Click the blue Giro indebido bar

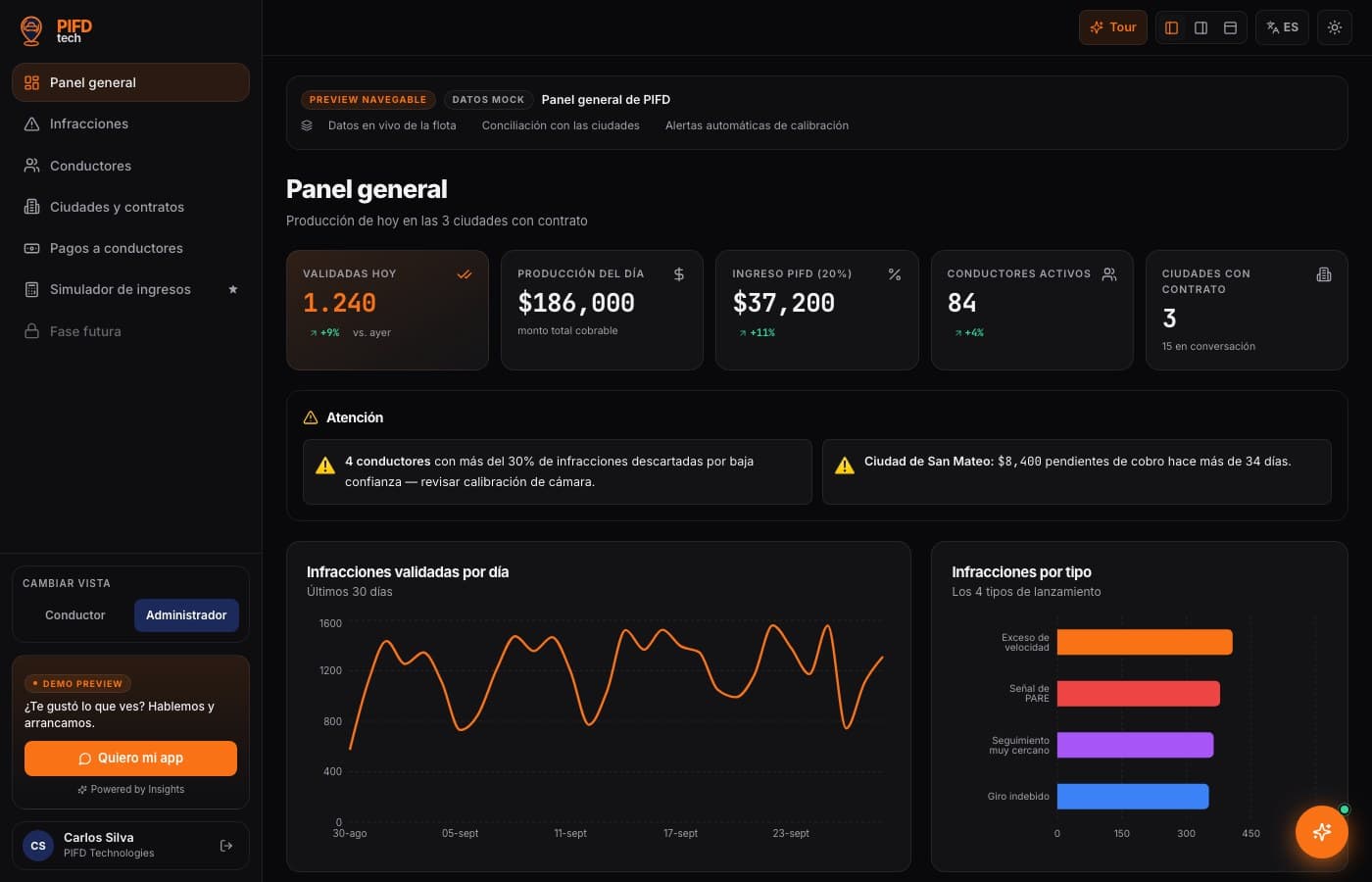click(x=1133, y=796)
